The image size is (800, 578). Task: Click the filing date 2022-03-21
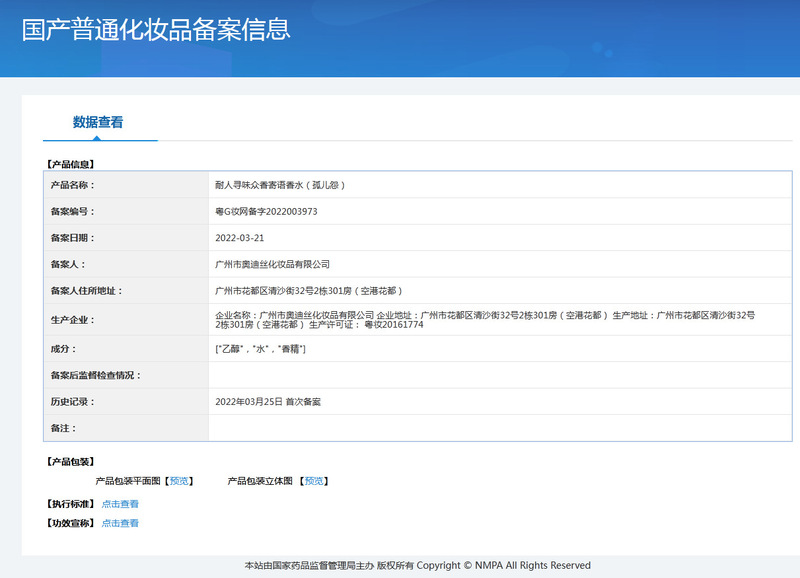[240, 238]
